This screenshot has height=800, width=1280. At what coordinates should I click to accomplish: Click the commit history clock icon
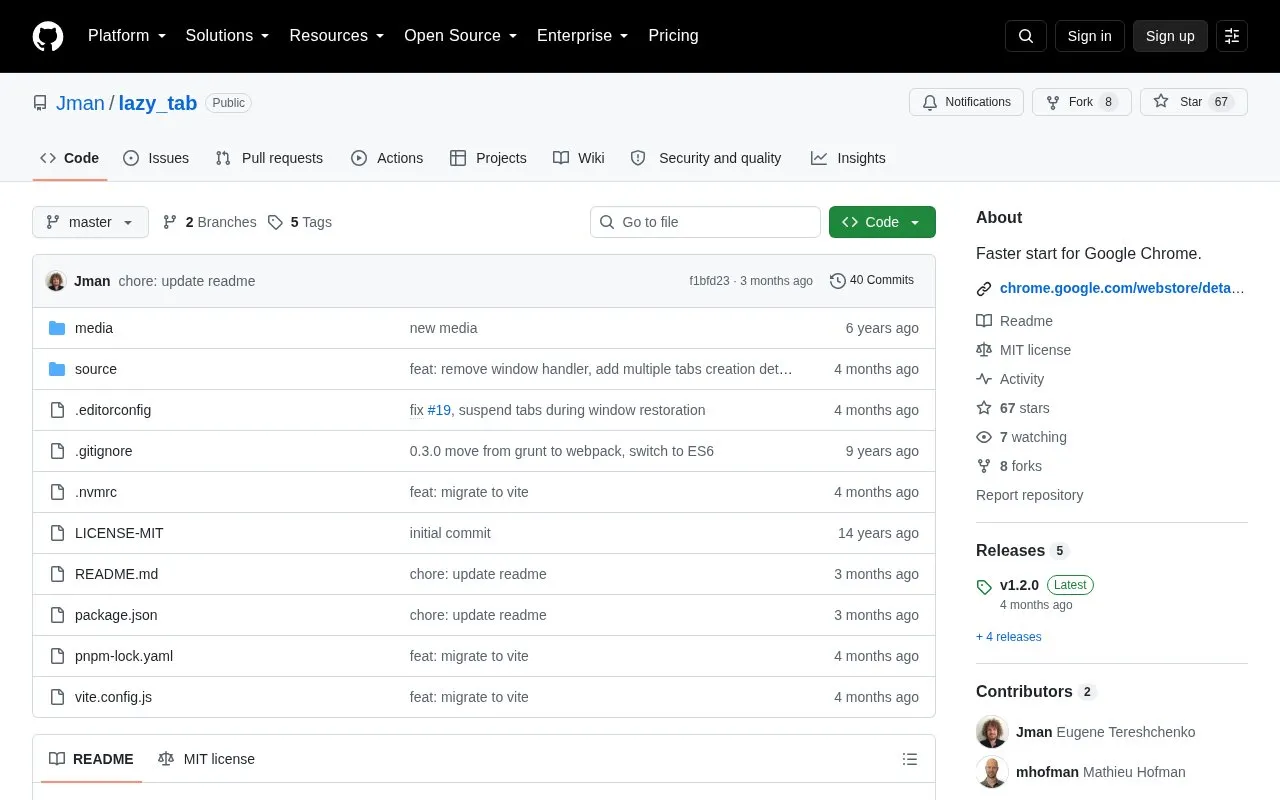[x=838, y=281]
